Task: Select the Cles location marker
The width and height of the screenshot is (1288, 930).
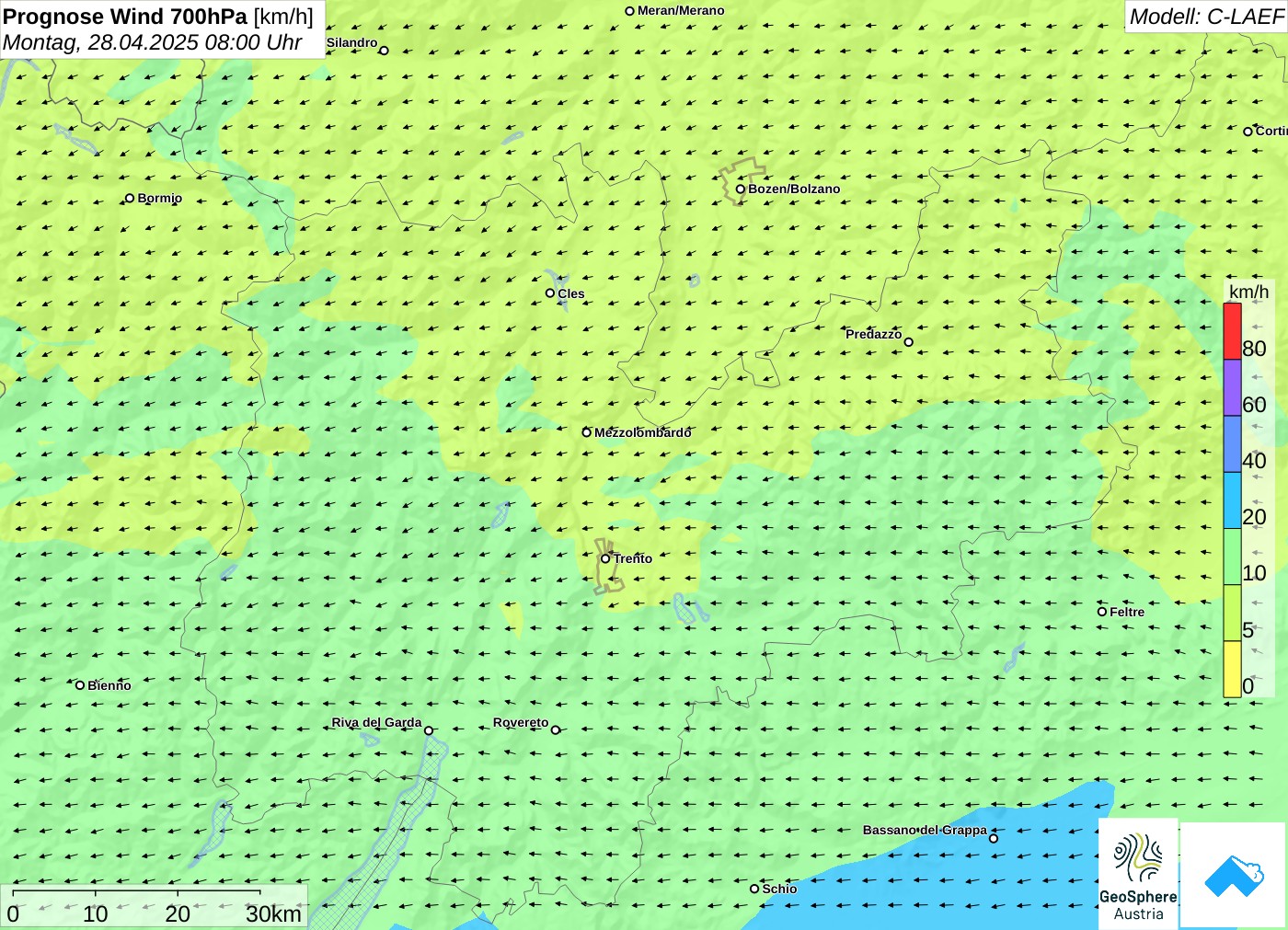Action: pos(550,293)
